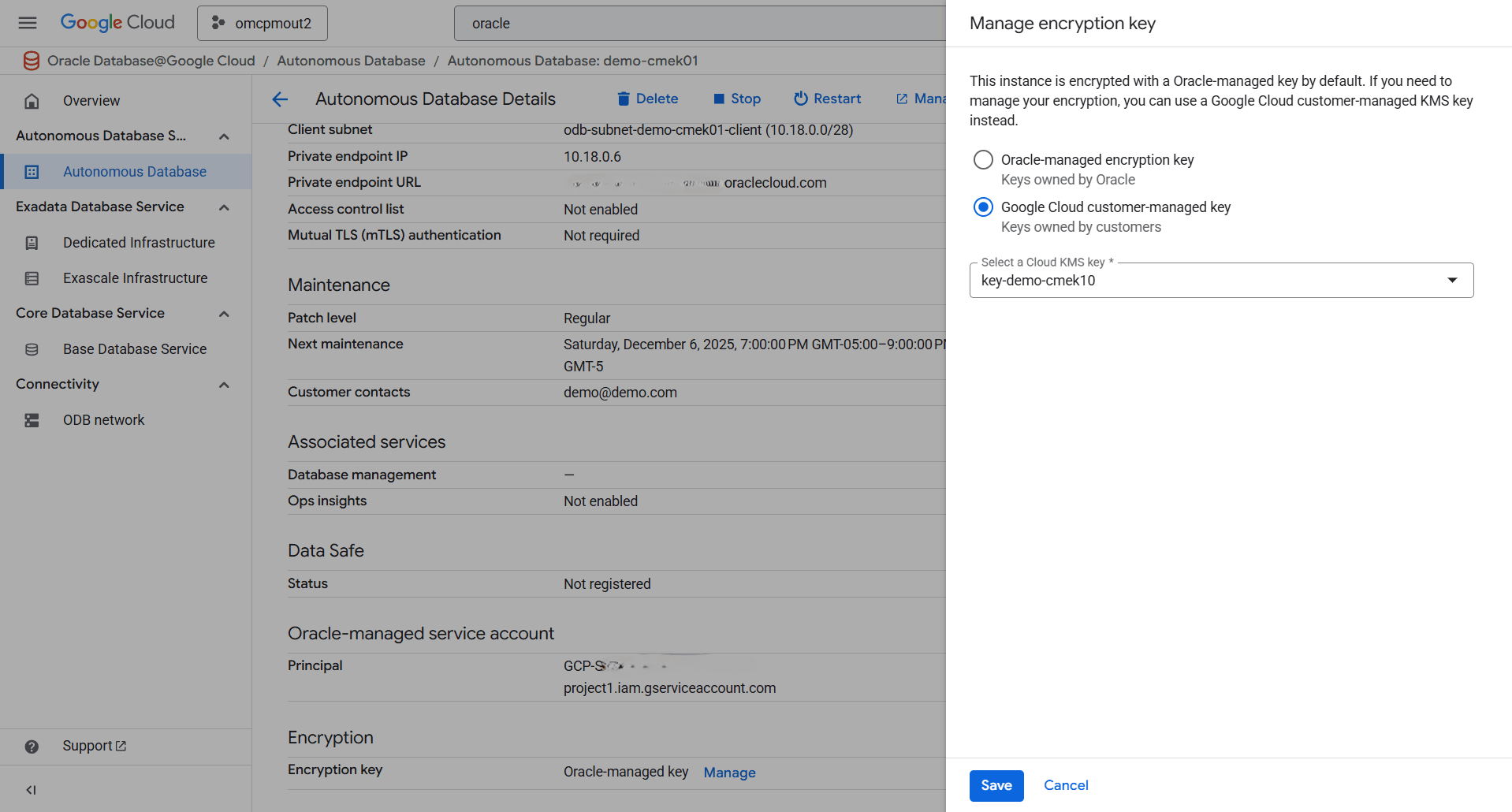Go back with the left arrow
Viewport: 1512px width, 812px height.
[x=280, y=99]
